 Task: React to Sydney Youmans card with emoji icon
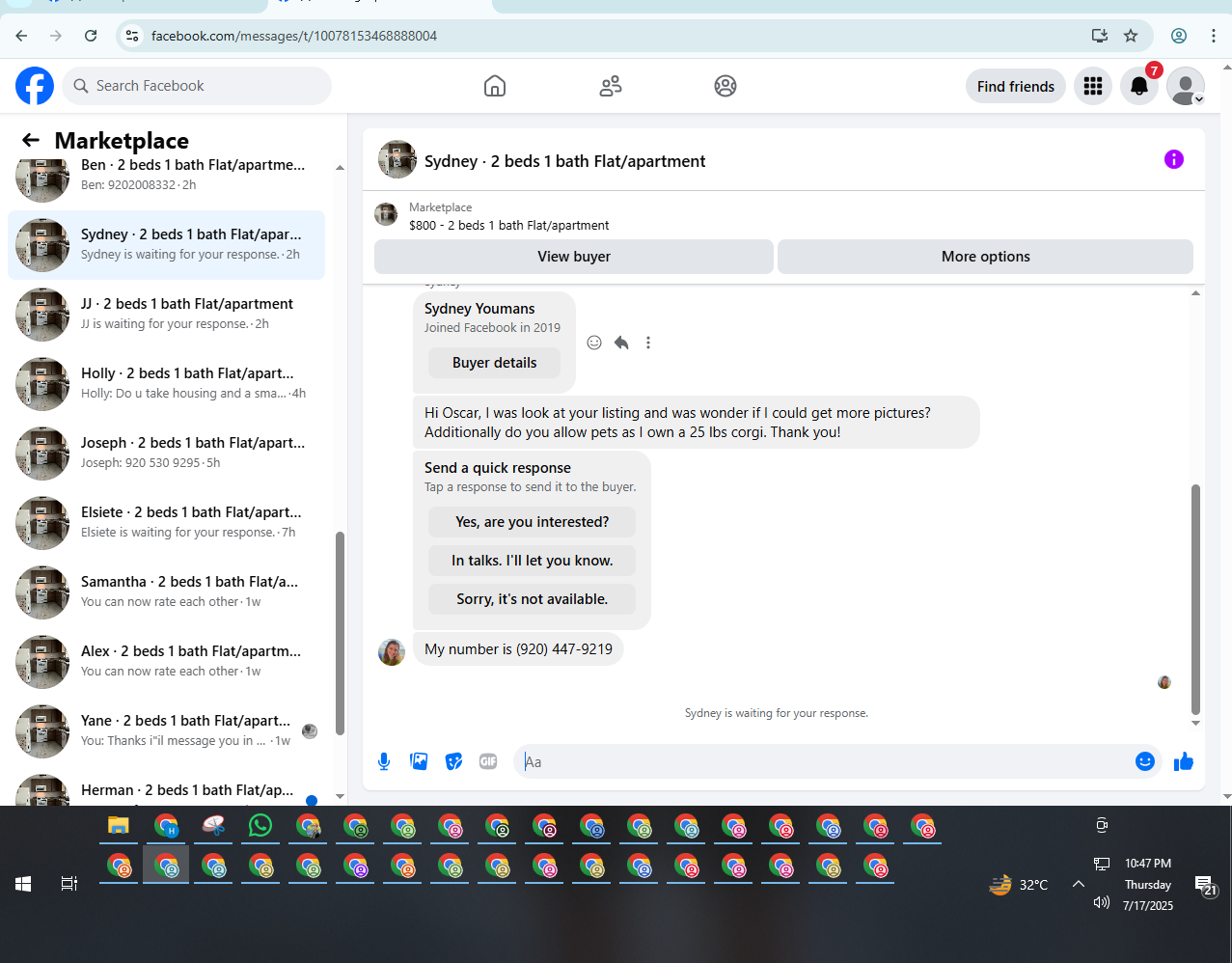(594, 343)
